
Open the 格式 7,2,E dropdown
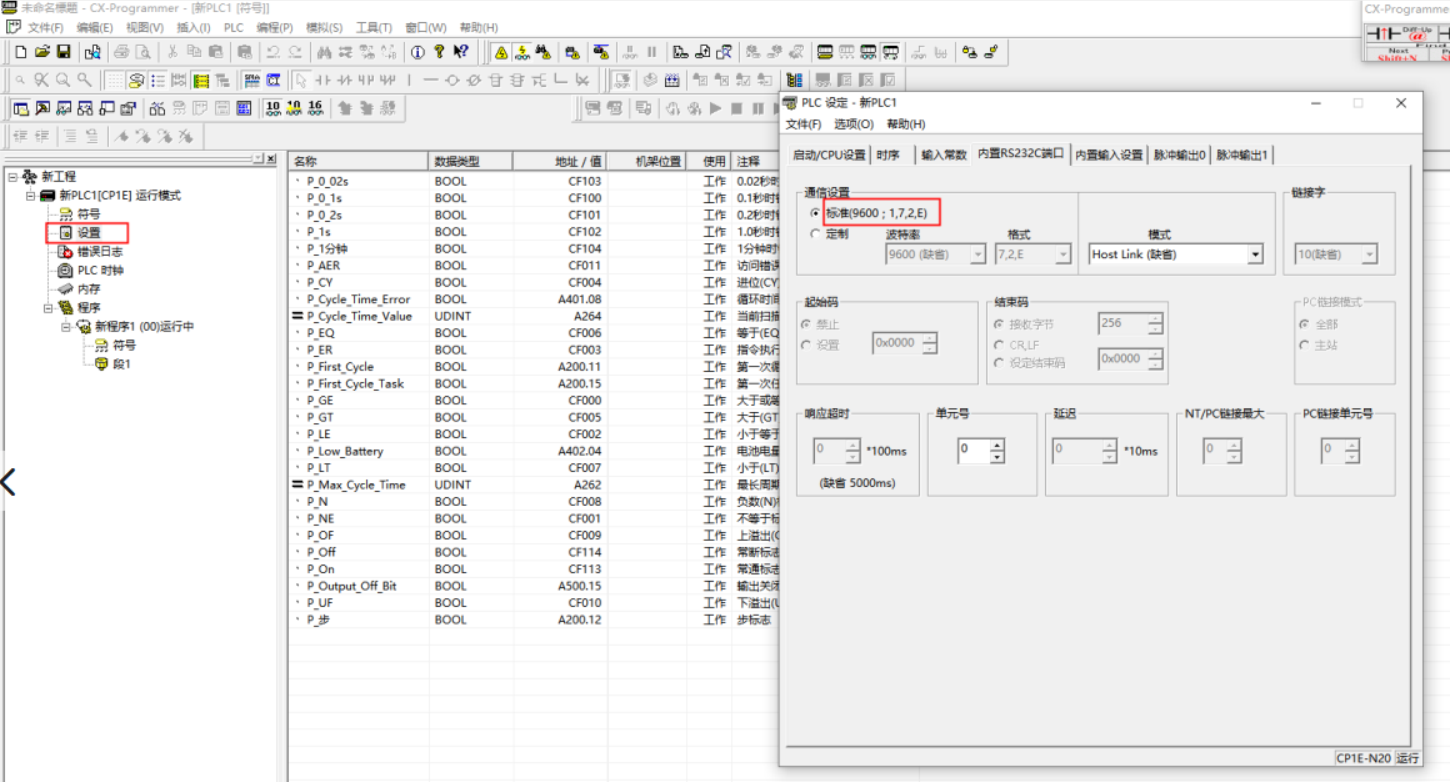(1062, 255)
